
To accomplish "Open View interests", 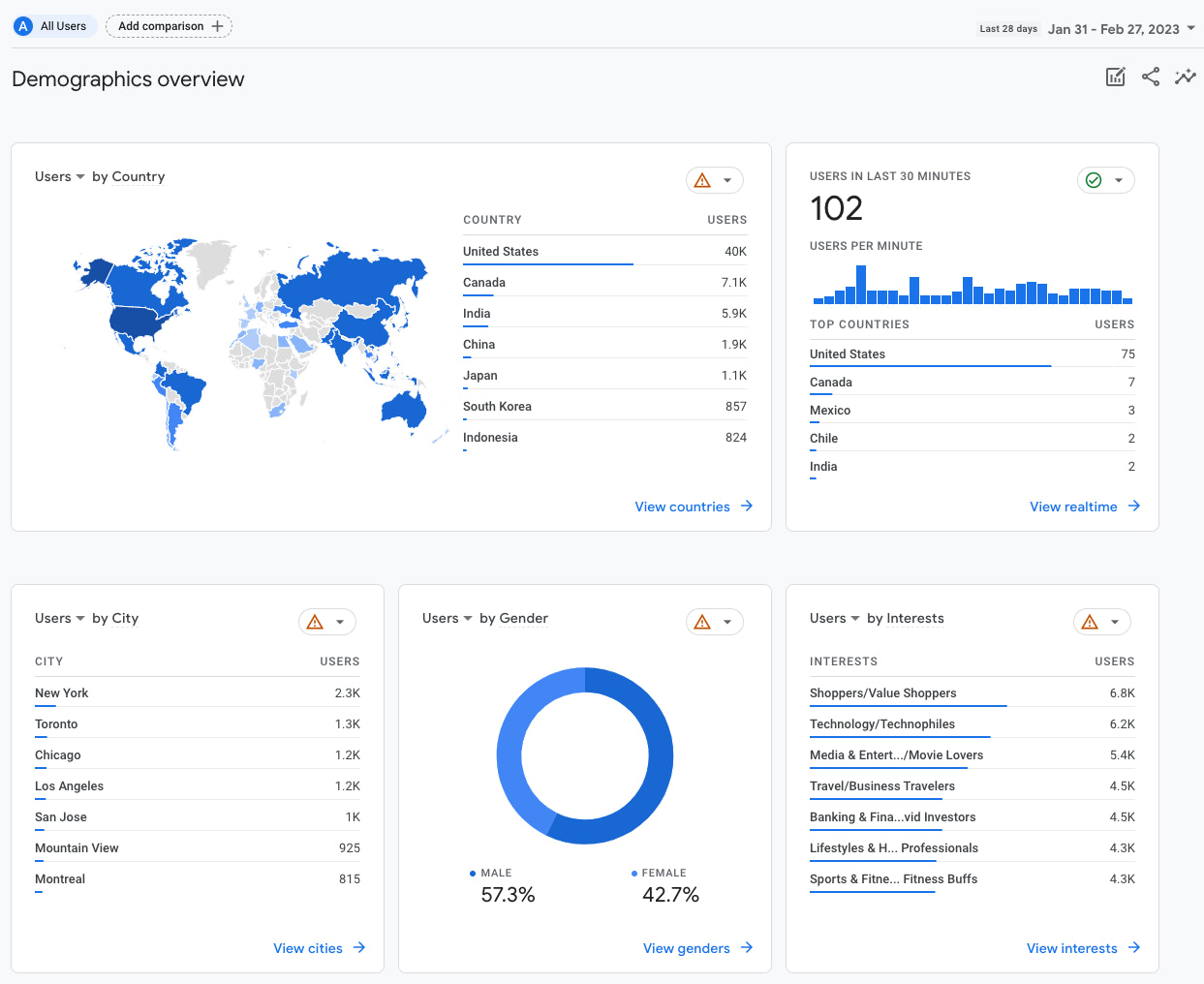I will click(1073, 948).
